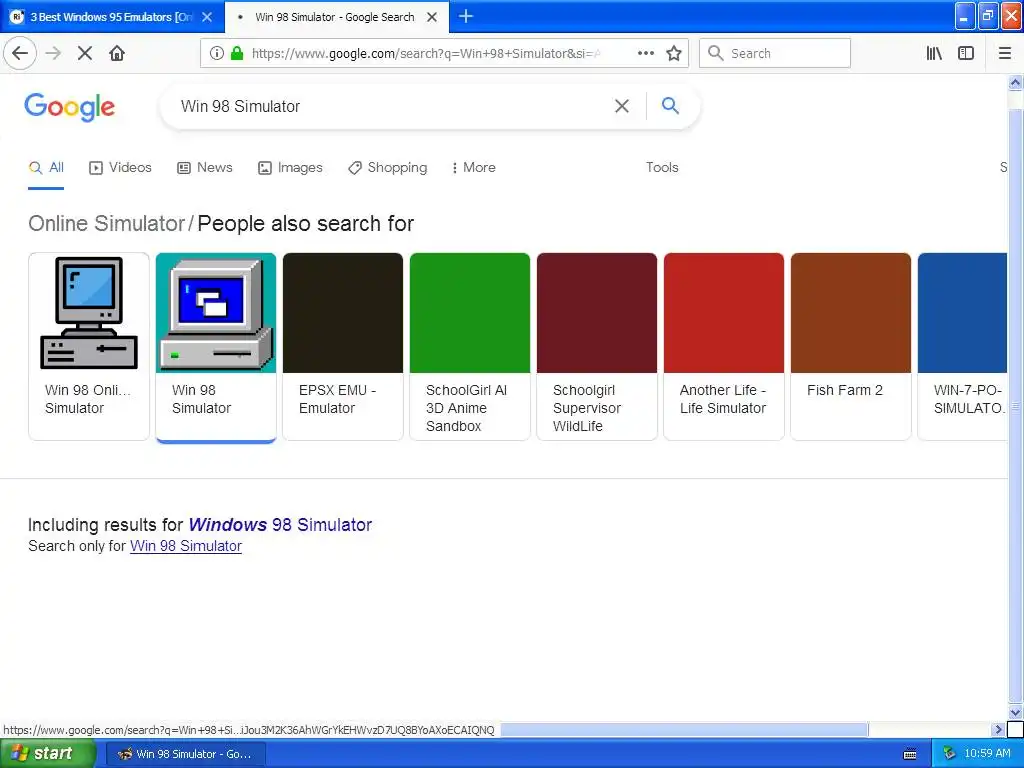Click the green secure padlock icon

[237, 53]
